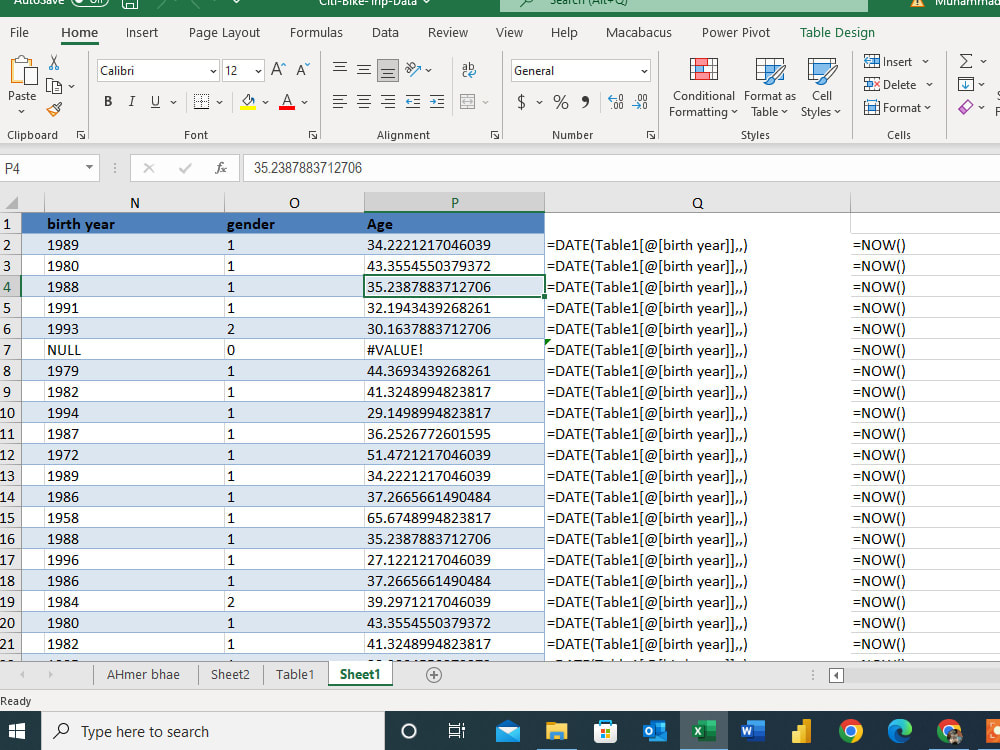Click the Cell Styles button

(x=821, y=88)
